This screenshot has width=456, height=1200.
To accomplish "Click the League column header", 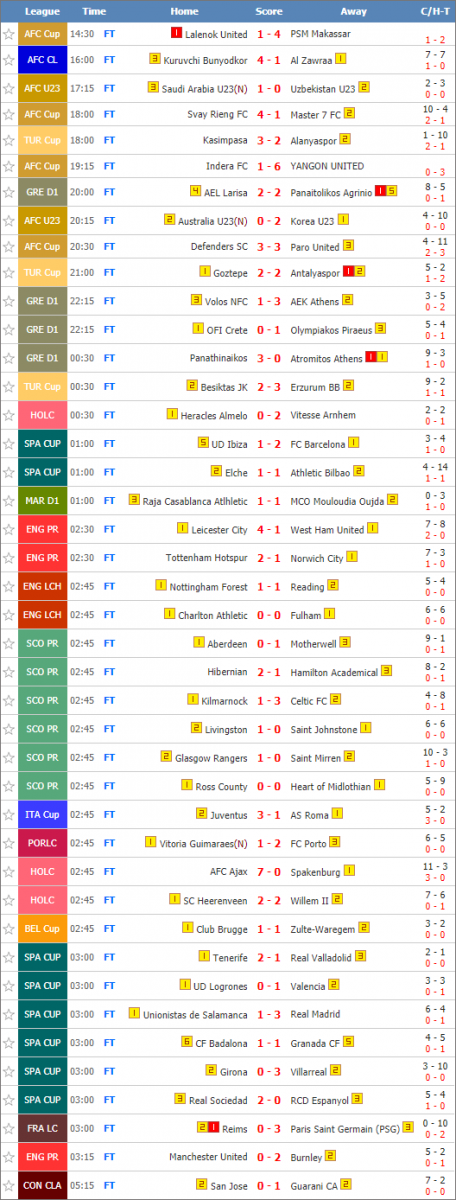I will coord(42,11).
